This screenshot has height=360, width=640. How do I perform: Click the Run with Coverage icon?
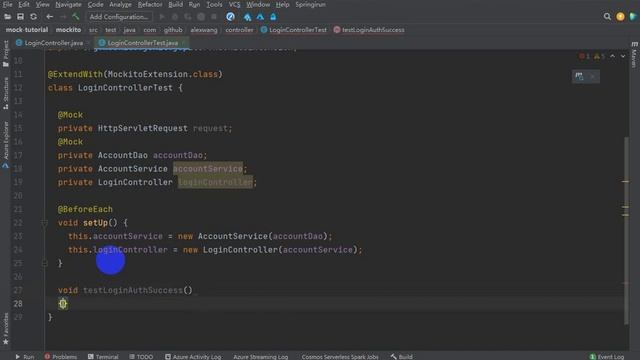(188, 17)
